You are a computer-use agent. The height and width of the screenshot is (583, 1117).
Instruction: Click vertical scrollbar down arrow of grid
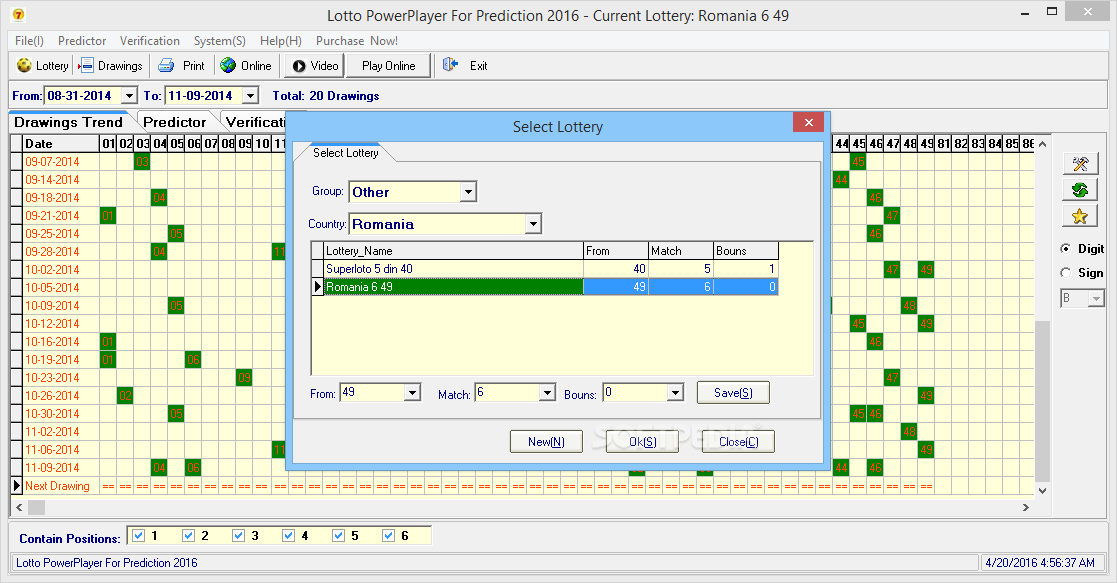(1042, 490)
